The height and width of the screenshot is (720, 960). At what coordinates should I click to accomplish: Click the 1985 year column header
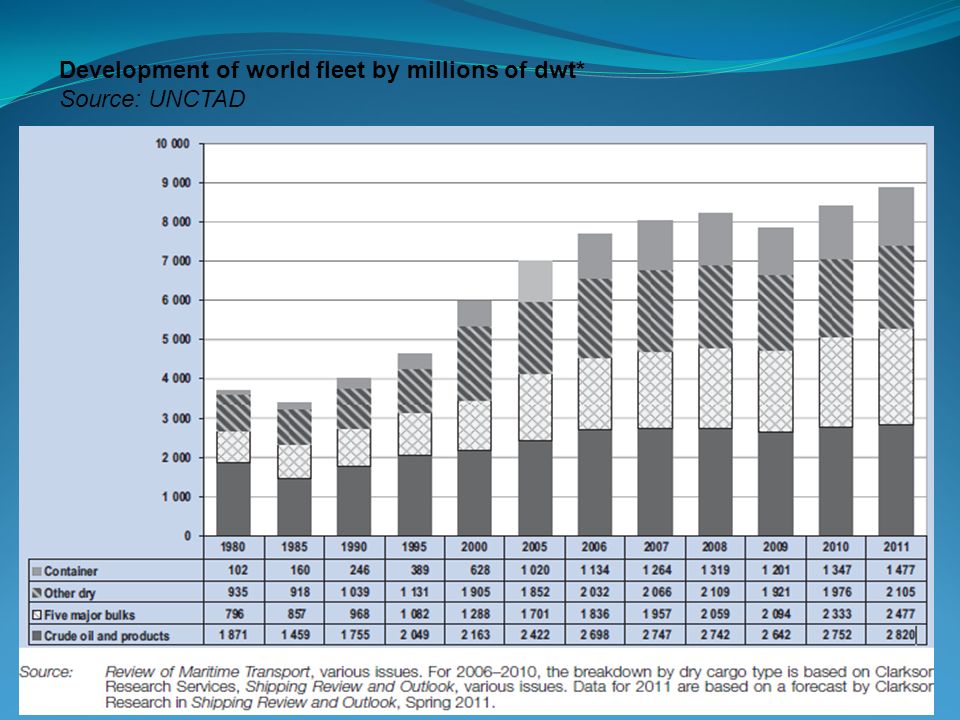(294, 547)
